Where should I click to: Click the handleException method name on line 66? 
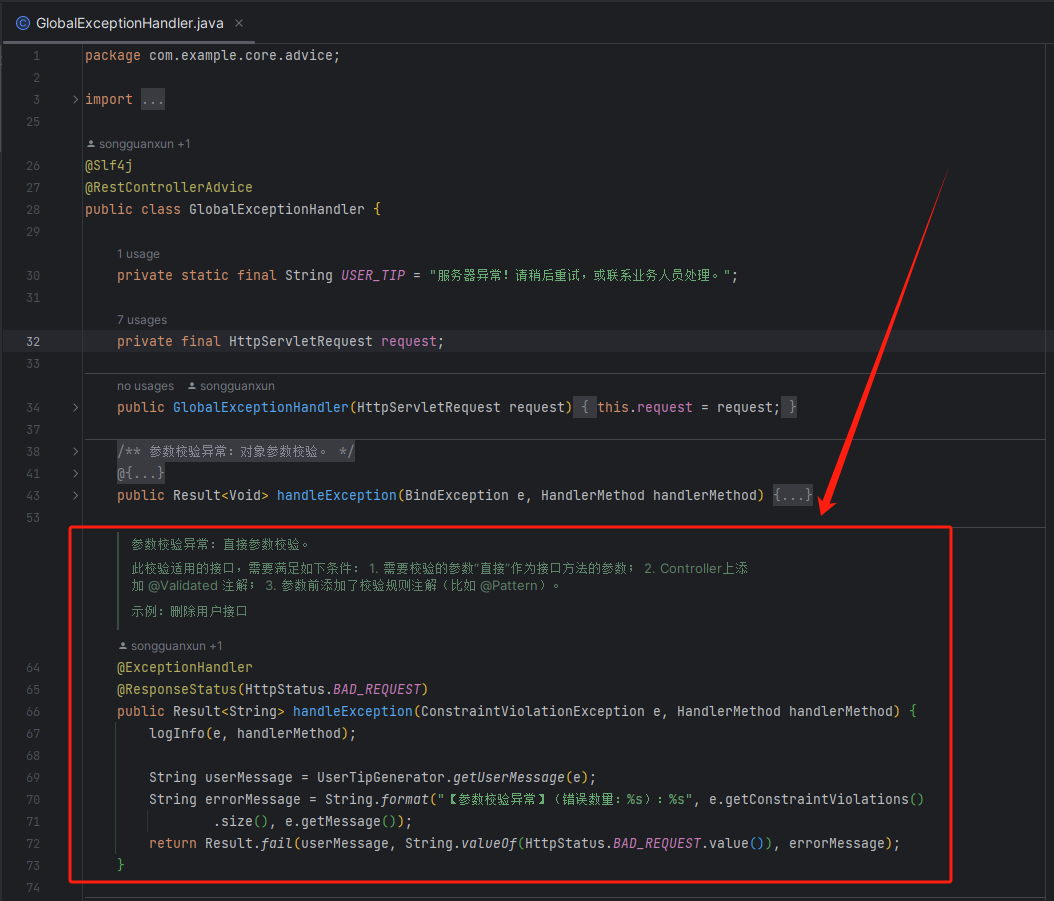tap(352, 711)
